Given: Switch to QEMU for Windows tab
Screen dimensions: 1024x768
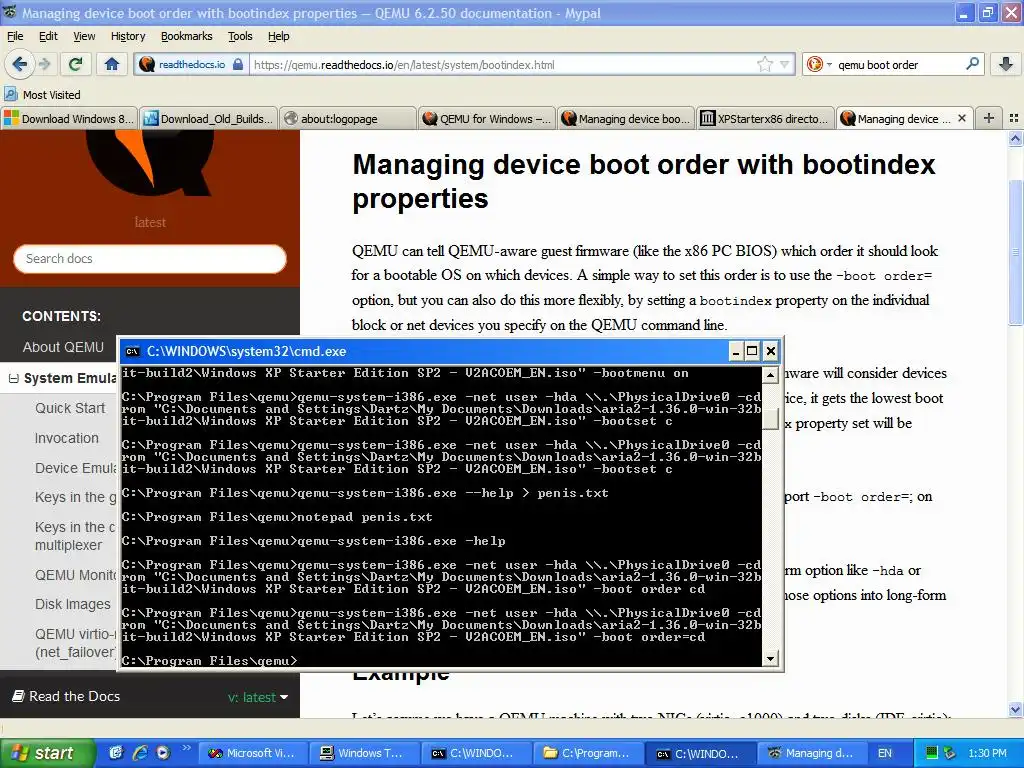Looking at the screenshot, I should pyautogui.click(x=487, y=118).
